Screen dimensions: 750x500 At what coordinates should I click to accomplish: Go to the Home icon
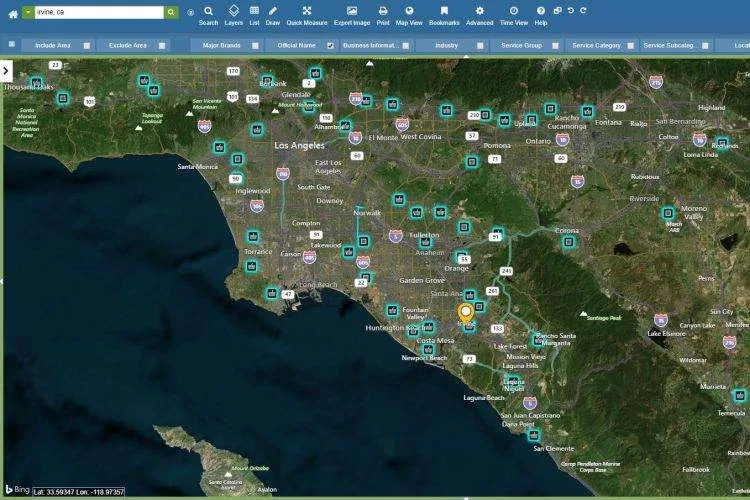pyautogui.click(x=13, y=14)
